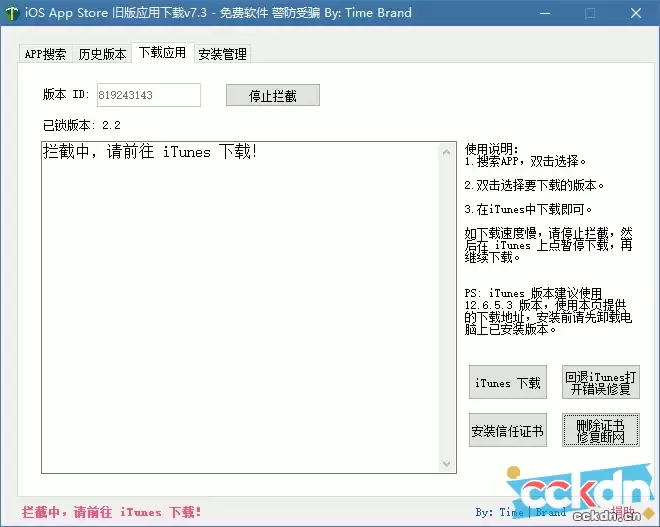
Task: Select the 下载应用 tab
Action: tap(162, 53)
